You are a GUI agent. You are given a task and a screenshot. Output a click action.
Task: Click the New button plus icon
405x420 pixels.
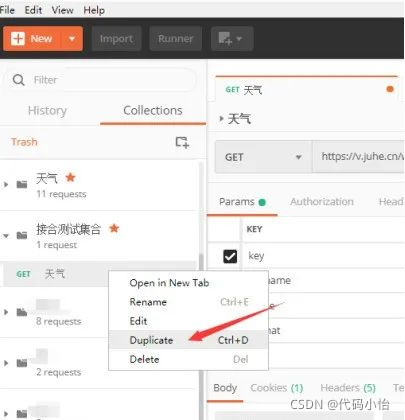18,39
